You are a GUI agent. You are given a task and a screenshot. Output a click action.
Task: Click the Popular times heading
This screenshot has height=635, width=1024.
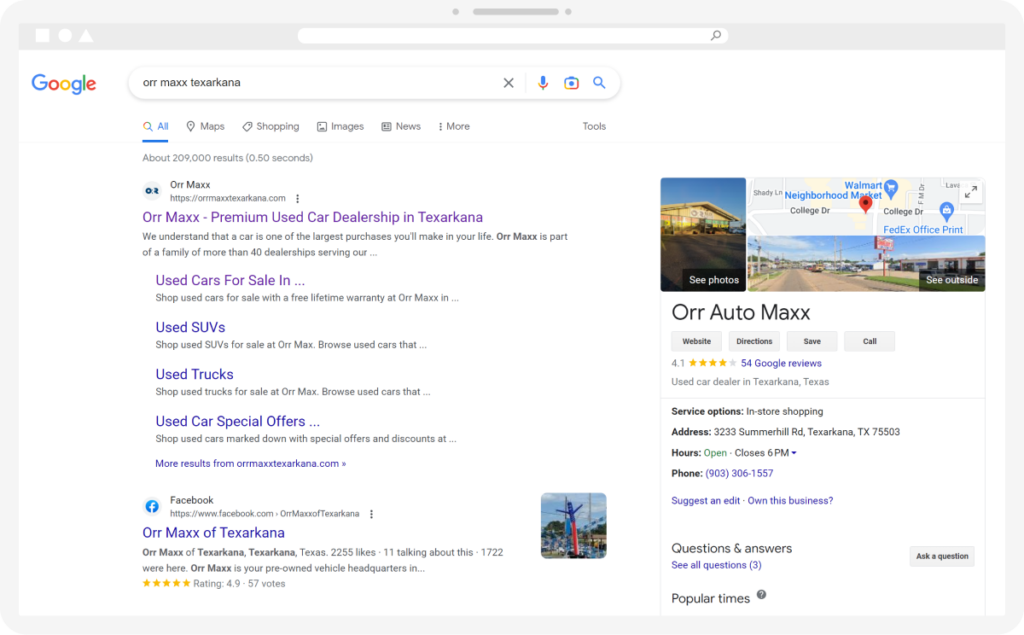[x=711, y=598]
